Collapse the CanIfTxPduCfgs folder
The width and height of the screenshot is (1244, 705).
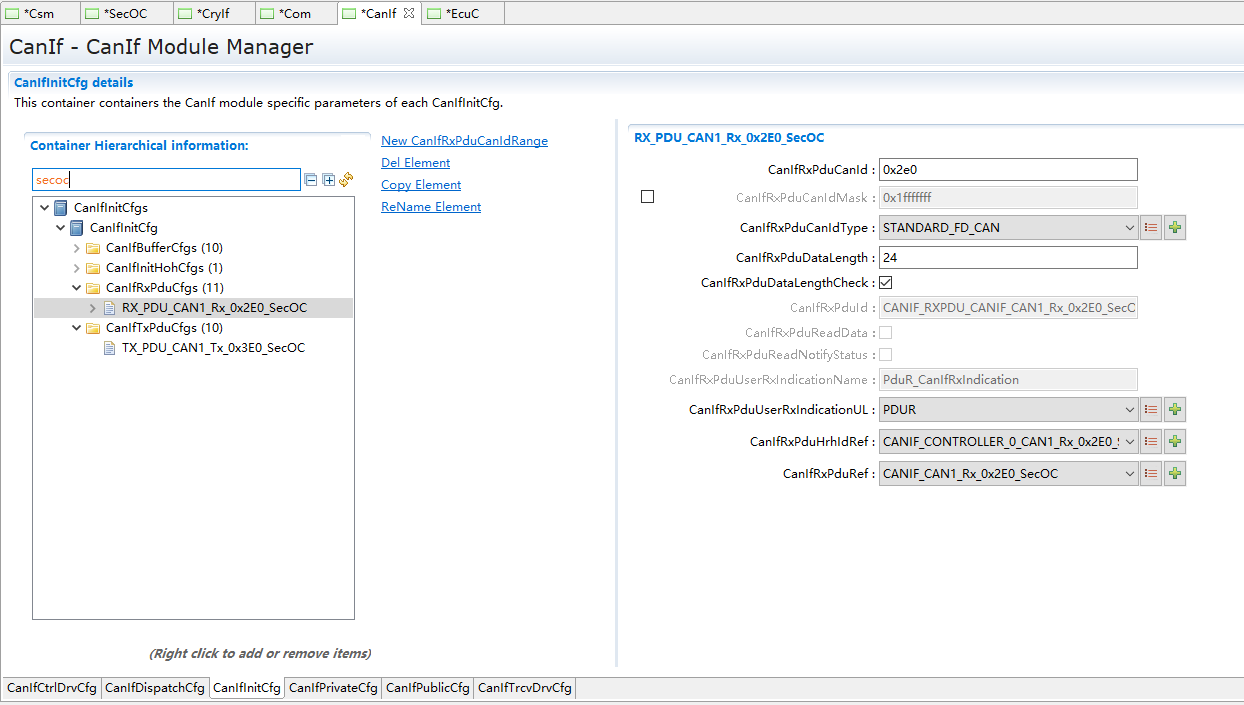77,328
